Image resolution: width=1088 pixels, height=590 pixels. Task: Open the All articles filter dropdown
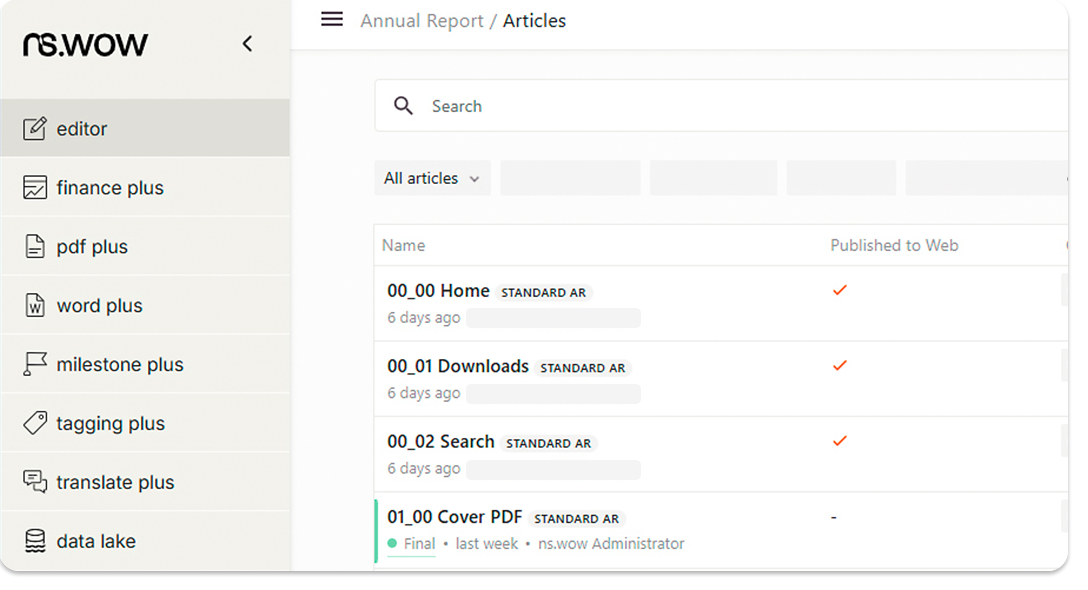[432, 178]
